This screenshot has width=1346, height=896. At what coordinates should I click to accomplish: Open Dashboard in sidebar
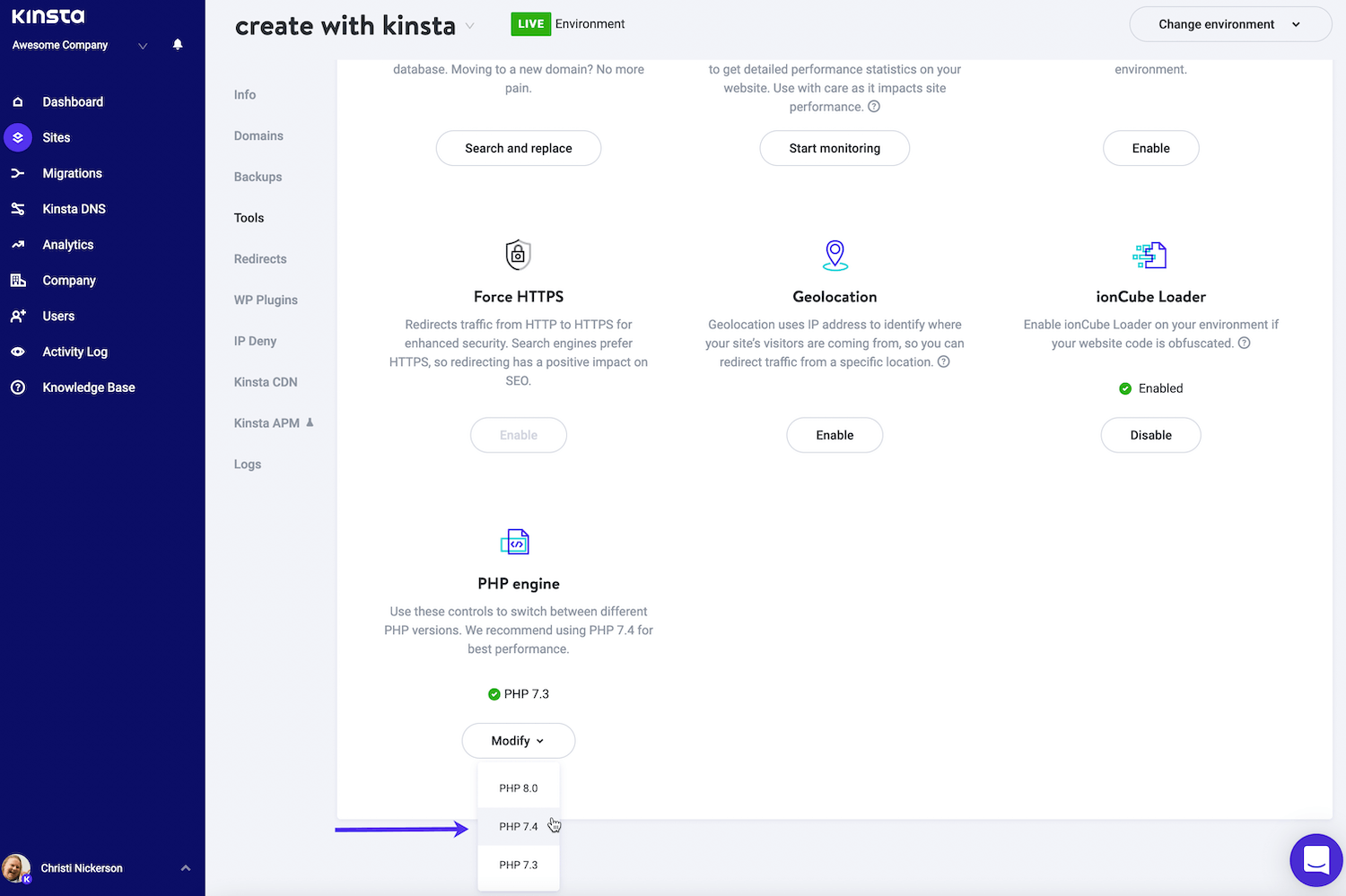pos(73,102)
